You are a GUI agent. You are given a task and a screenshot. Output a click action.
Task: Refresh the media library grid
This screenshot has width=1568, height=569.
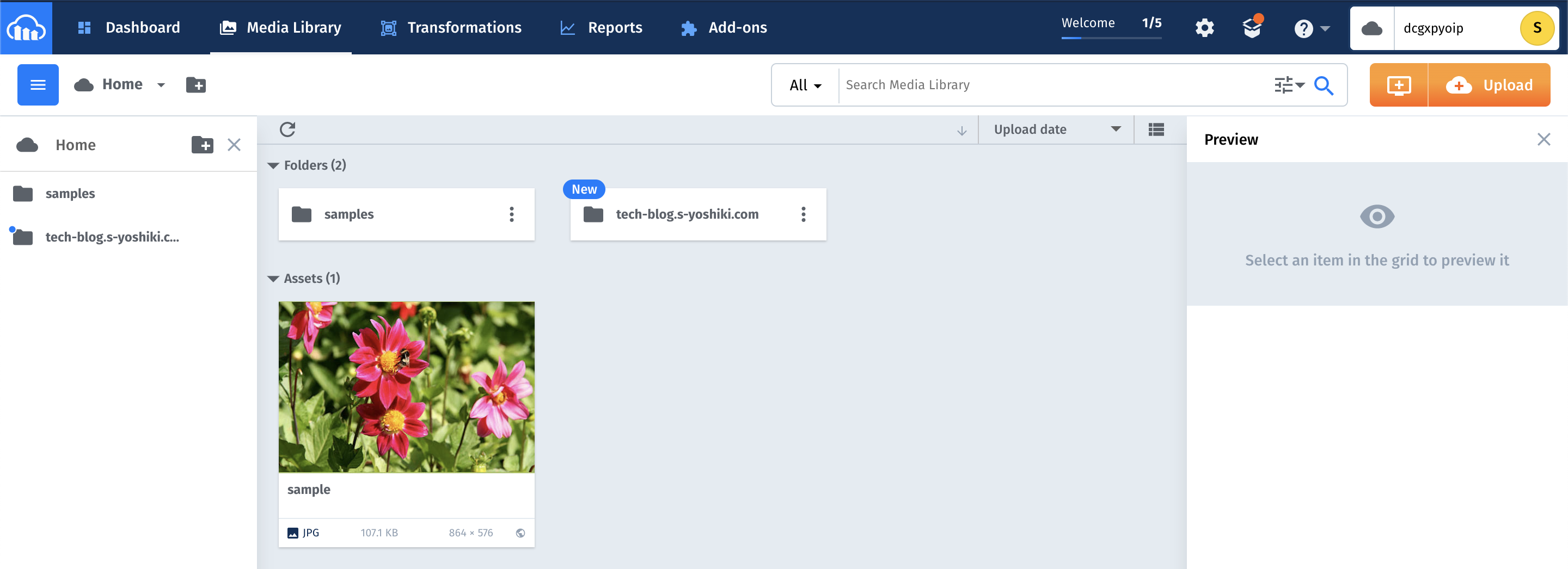pos(287,129)
